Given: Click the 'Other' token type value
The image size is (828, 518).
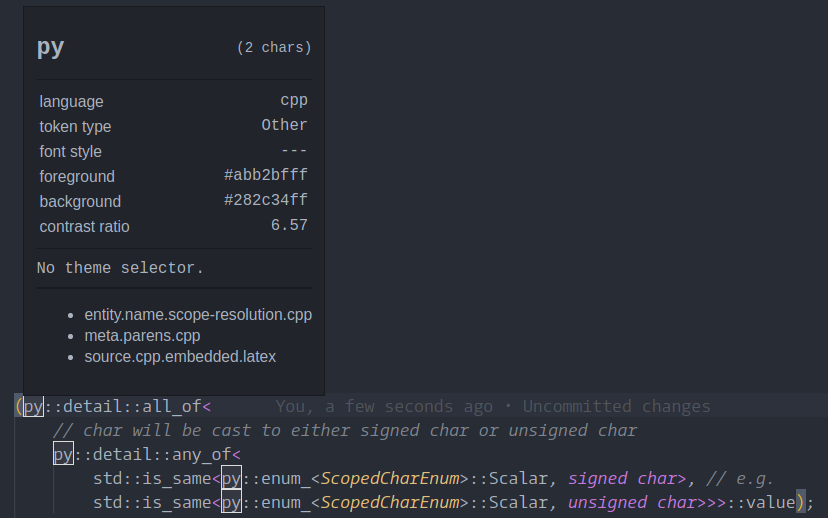Looking at the screenshot, I should (284, 125).
